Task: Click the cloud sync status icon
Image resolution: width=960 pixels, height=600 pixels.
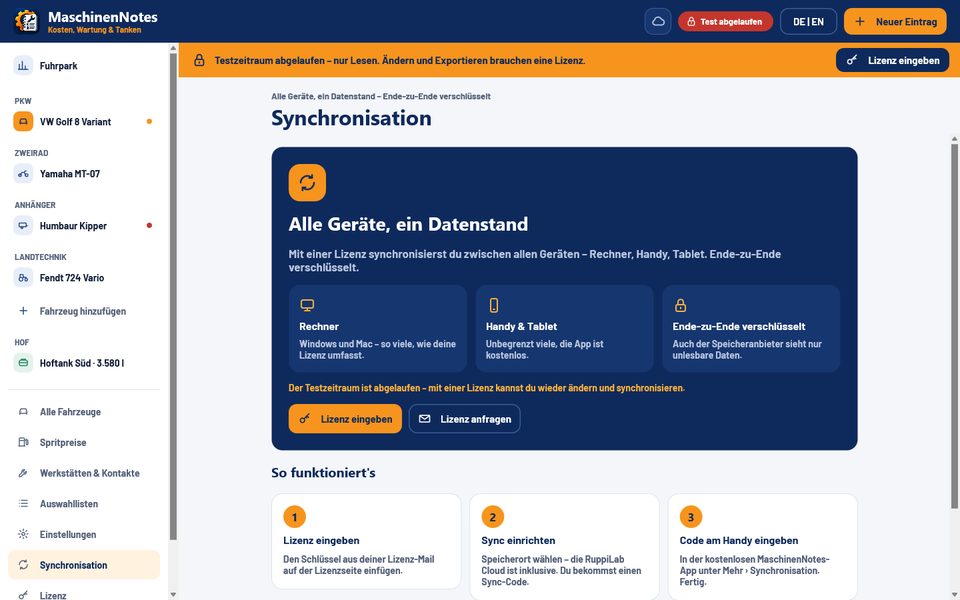Action: tap(658, 21)
